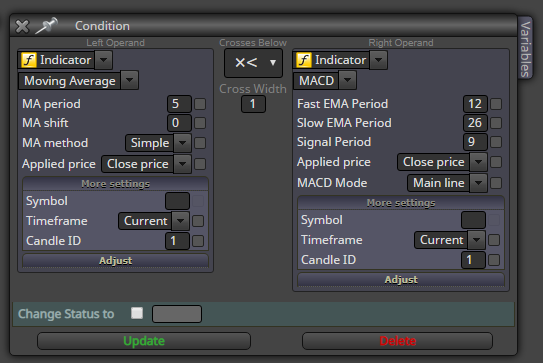This screenshot has height=363, width=543.
Task: Click Right Operand Adjust button
Action: 401,280
